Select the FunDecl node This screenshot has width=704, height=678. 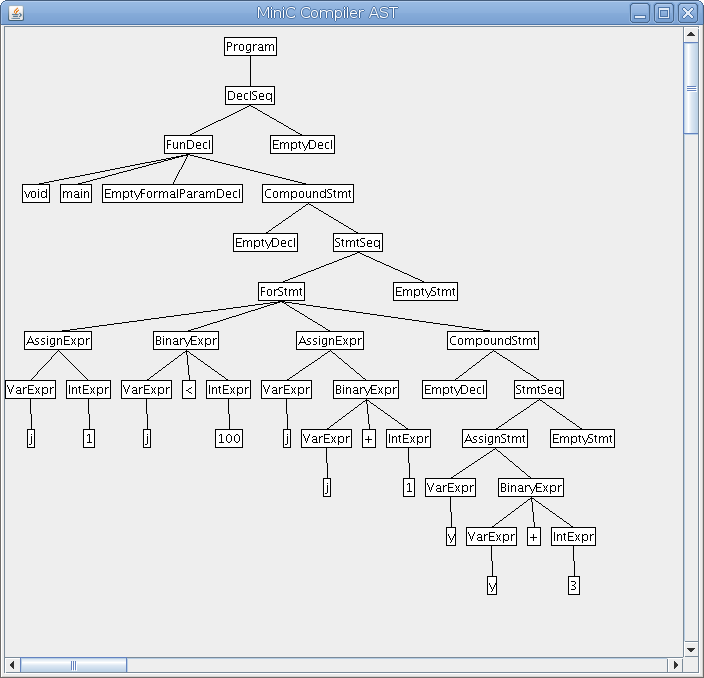pos(189,145)
